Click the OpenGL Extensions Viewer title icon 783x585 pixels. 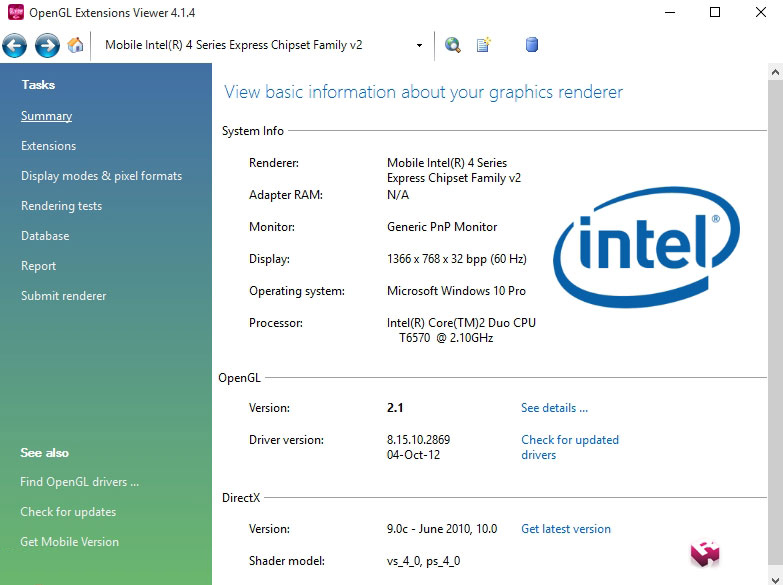tap(15, 12)
